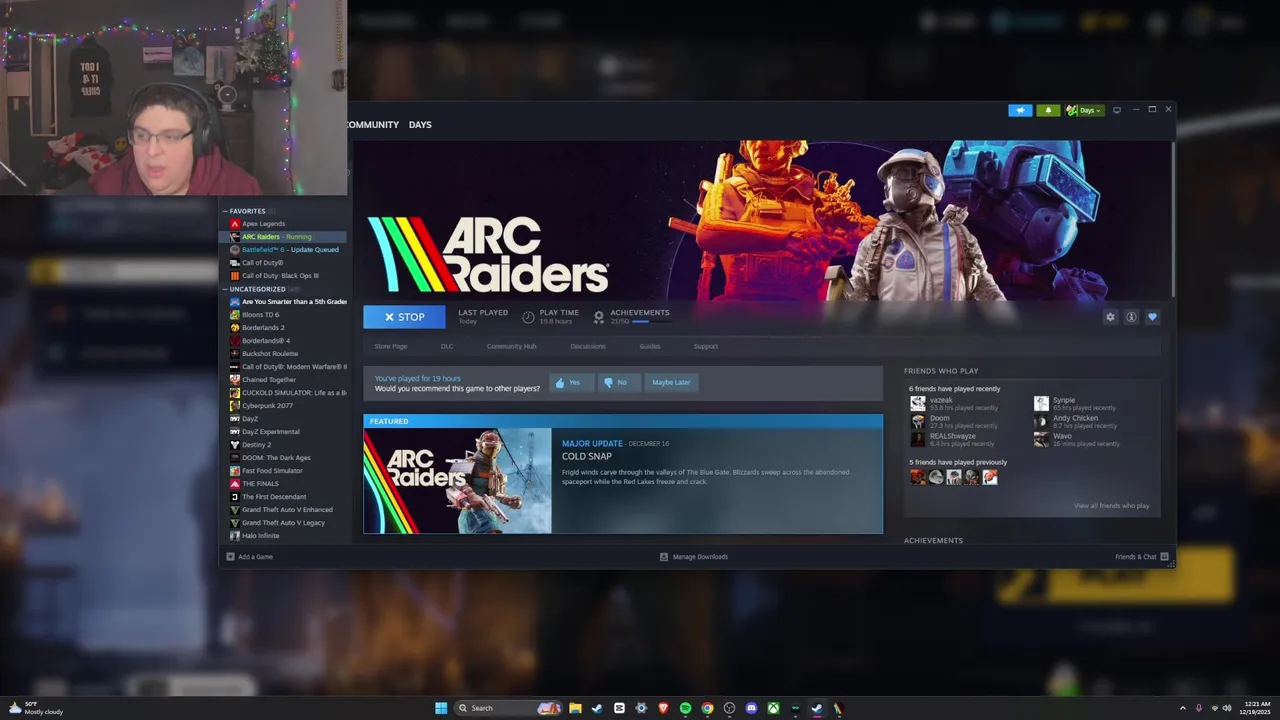Open the Days account dropdown

click(1084, 110)
